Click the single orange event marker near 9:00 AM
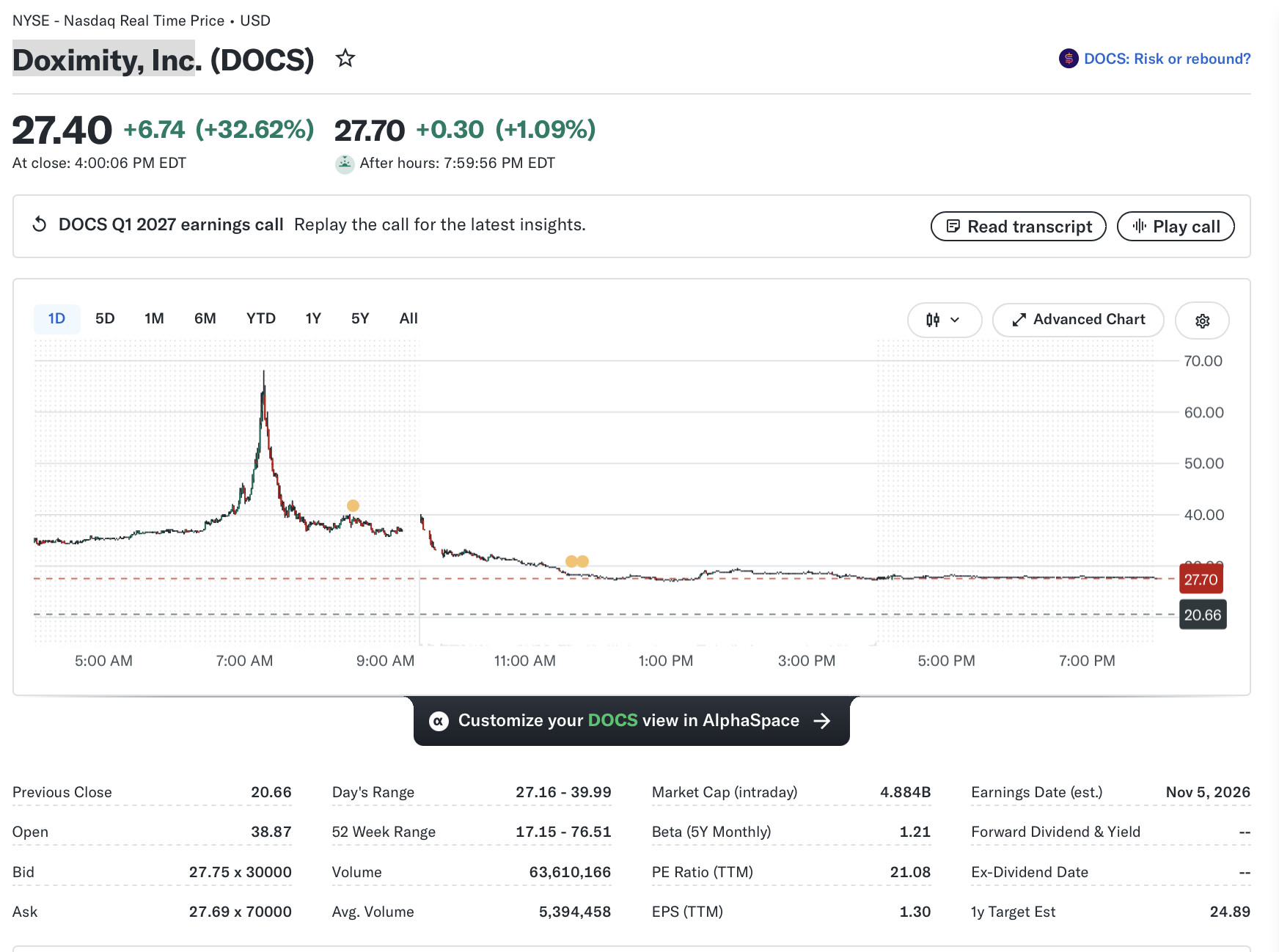Viewport: 1279px width, 952px height. (353, 505)
